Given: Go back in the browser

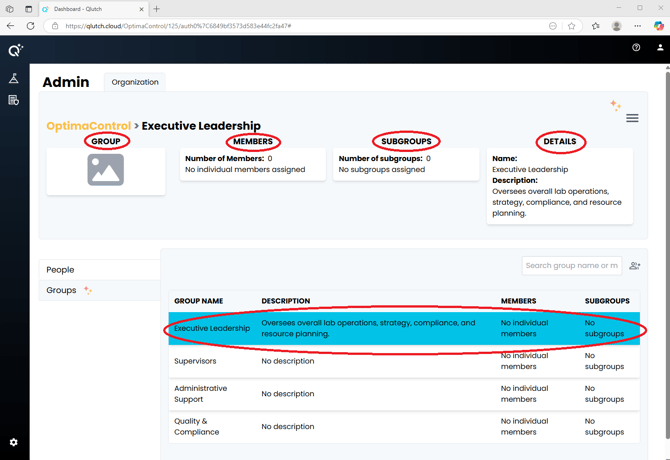Looking at the screenshot, I should [x=11, y=26].
